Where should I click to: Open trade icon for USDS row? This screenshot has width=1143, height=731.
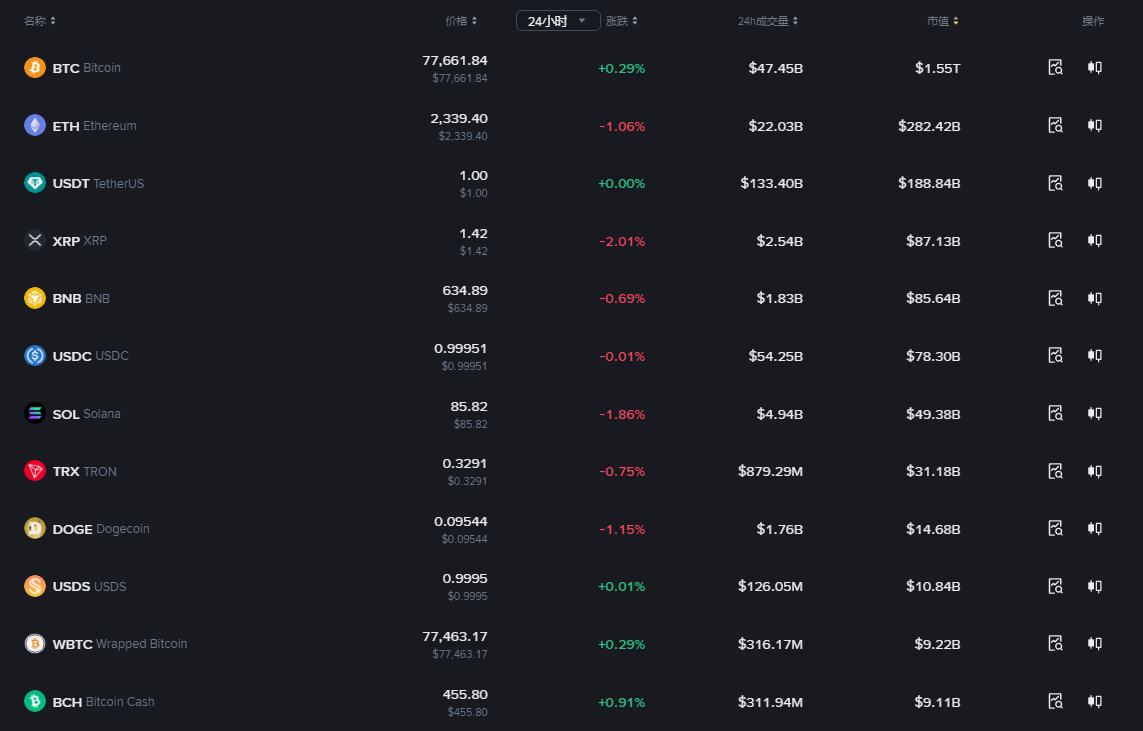click(x=1094, y=586)
